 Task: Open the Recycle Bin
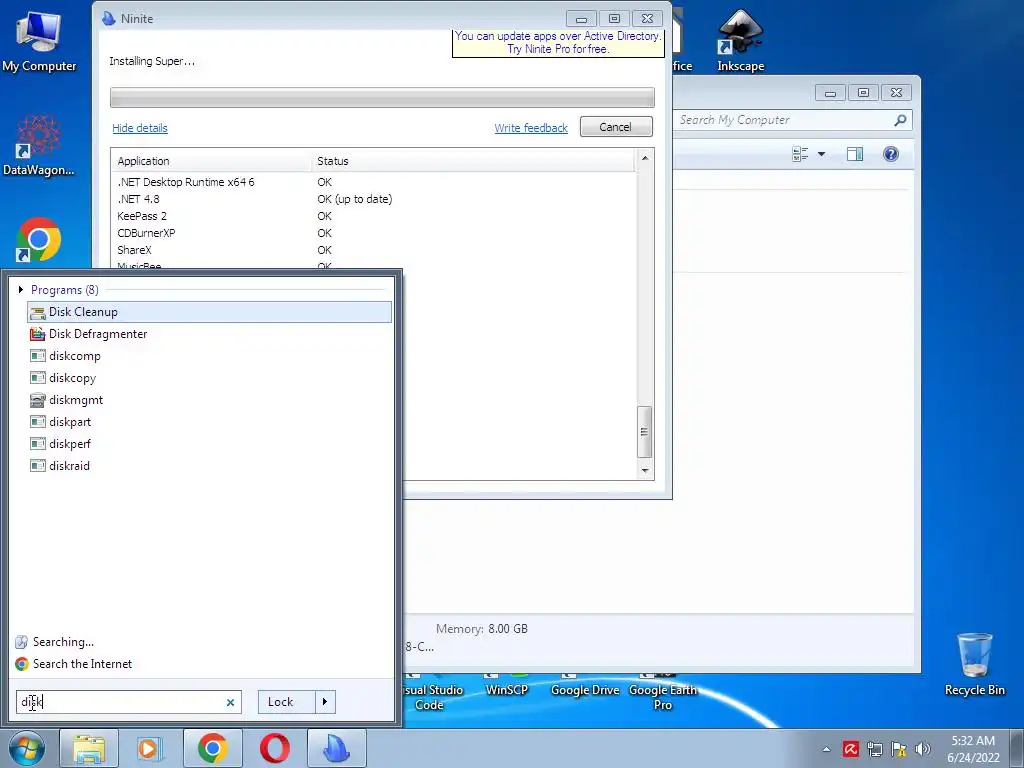974,664
